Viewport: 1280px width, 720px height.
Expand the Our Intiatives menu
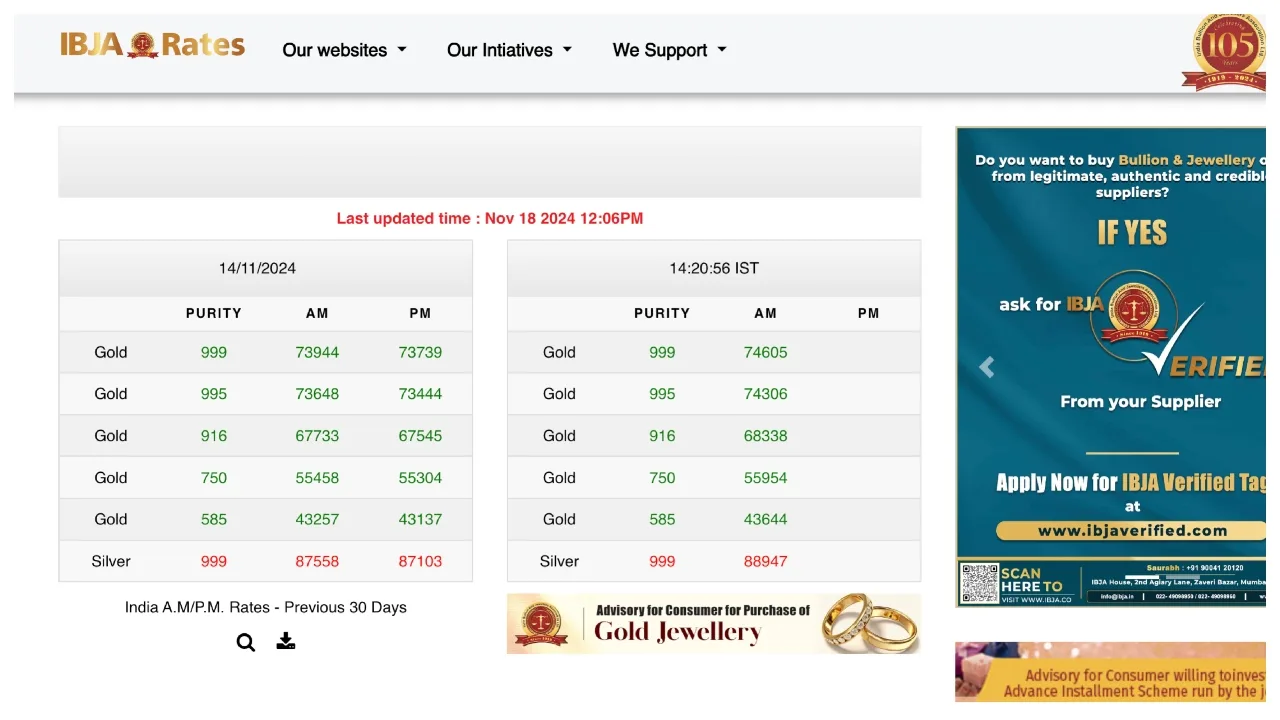pos(509,50)
